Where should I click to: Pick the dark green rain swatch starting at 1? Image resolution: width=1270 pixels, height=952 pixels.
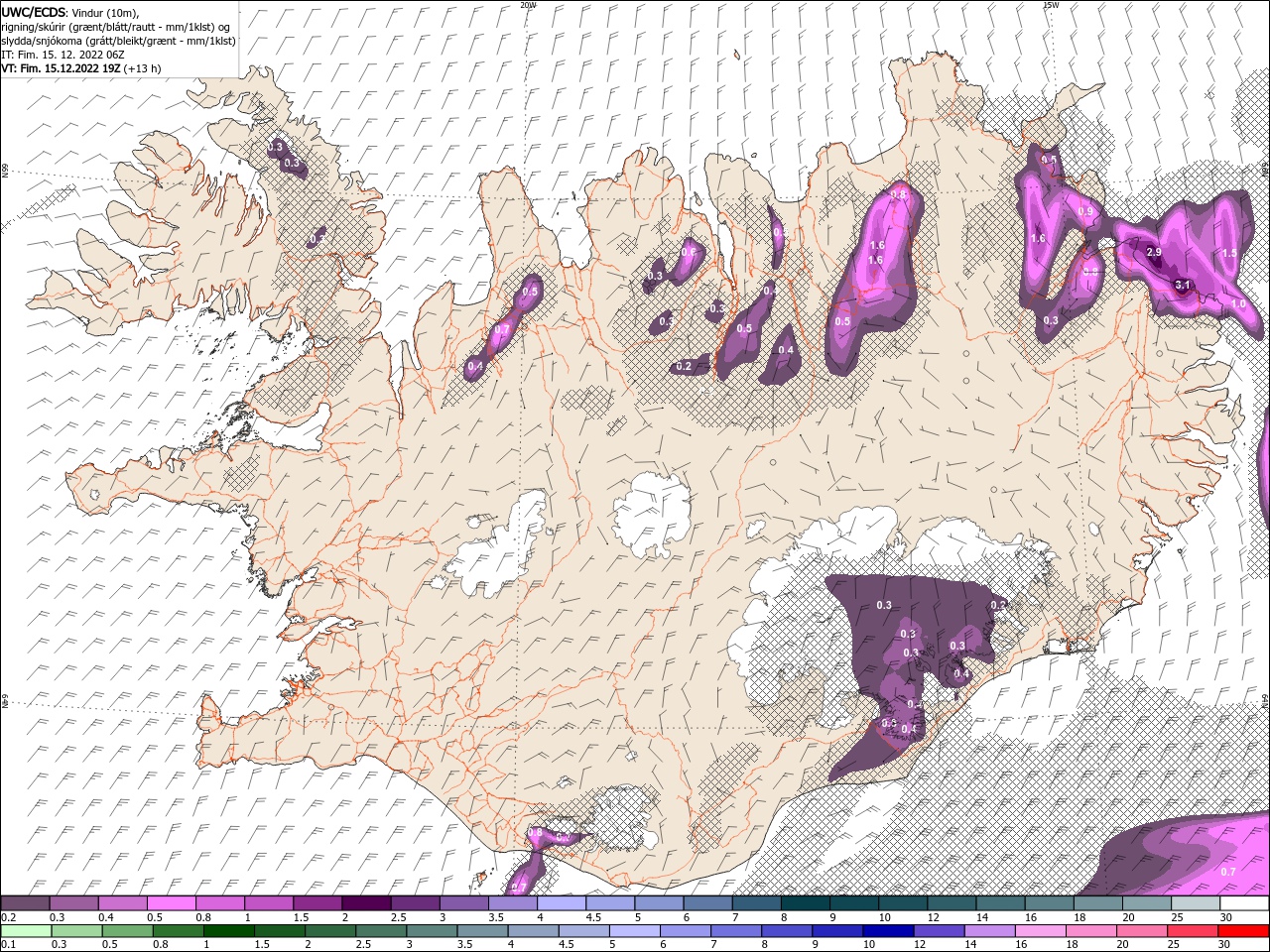(x=228, y=931)
